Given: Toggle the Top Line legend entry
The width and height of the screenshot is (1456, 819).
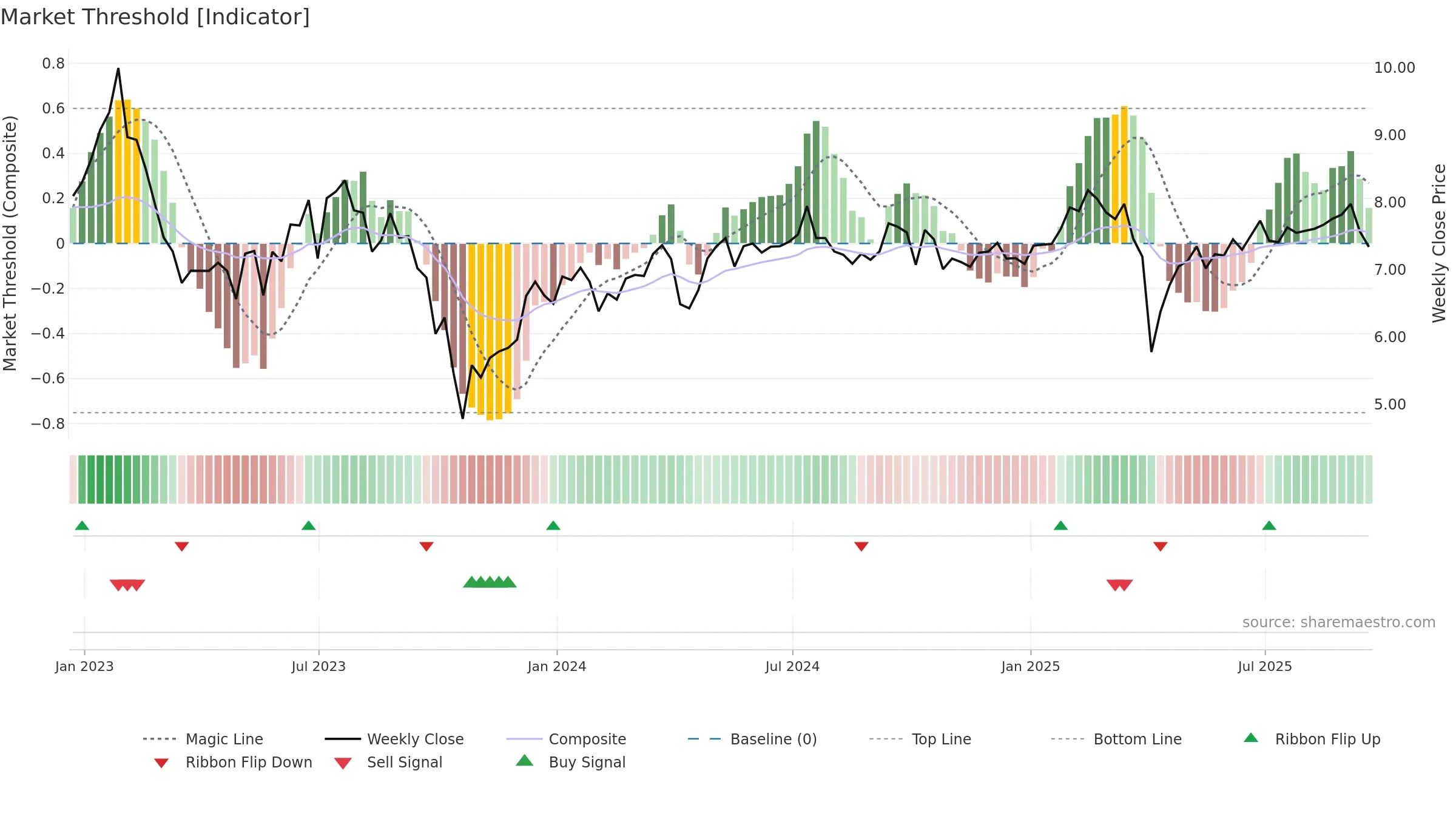Looking at the screenshot, I should click(920, 739).
